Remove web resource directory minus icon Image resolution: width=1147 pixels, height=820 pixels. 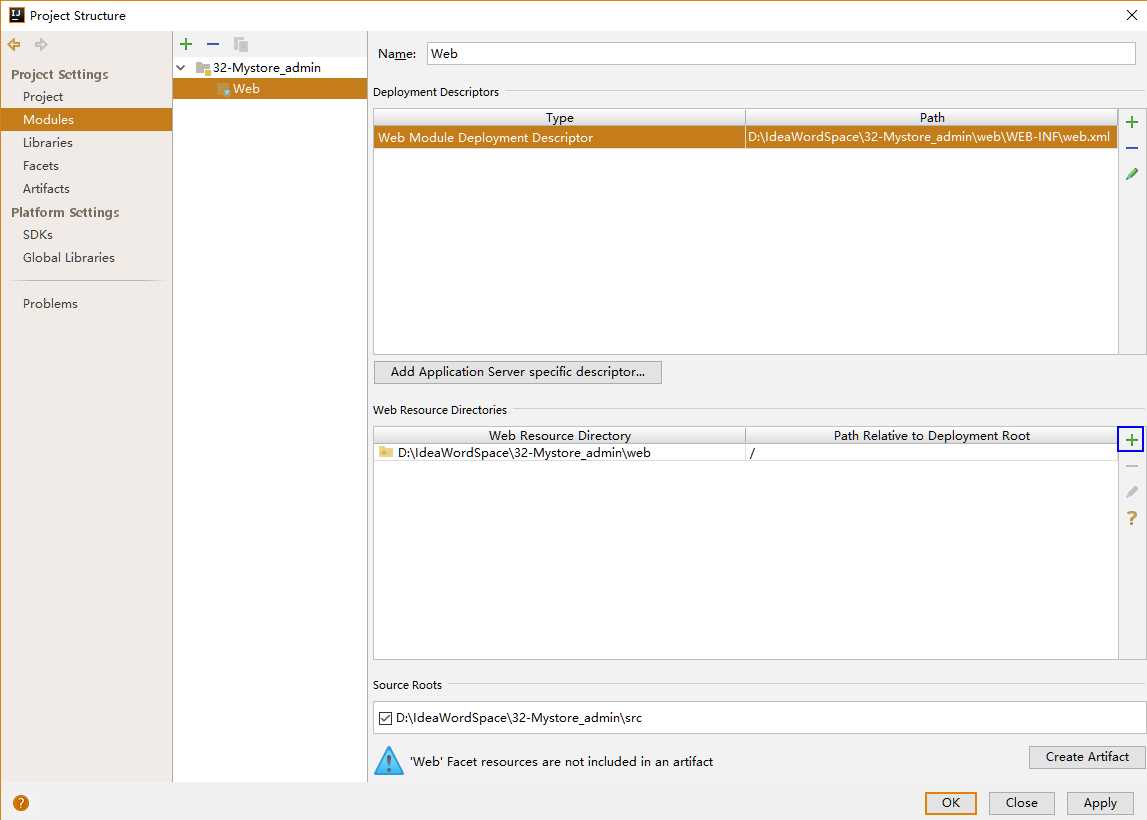click(1132, 466)
